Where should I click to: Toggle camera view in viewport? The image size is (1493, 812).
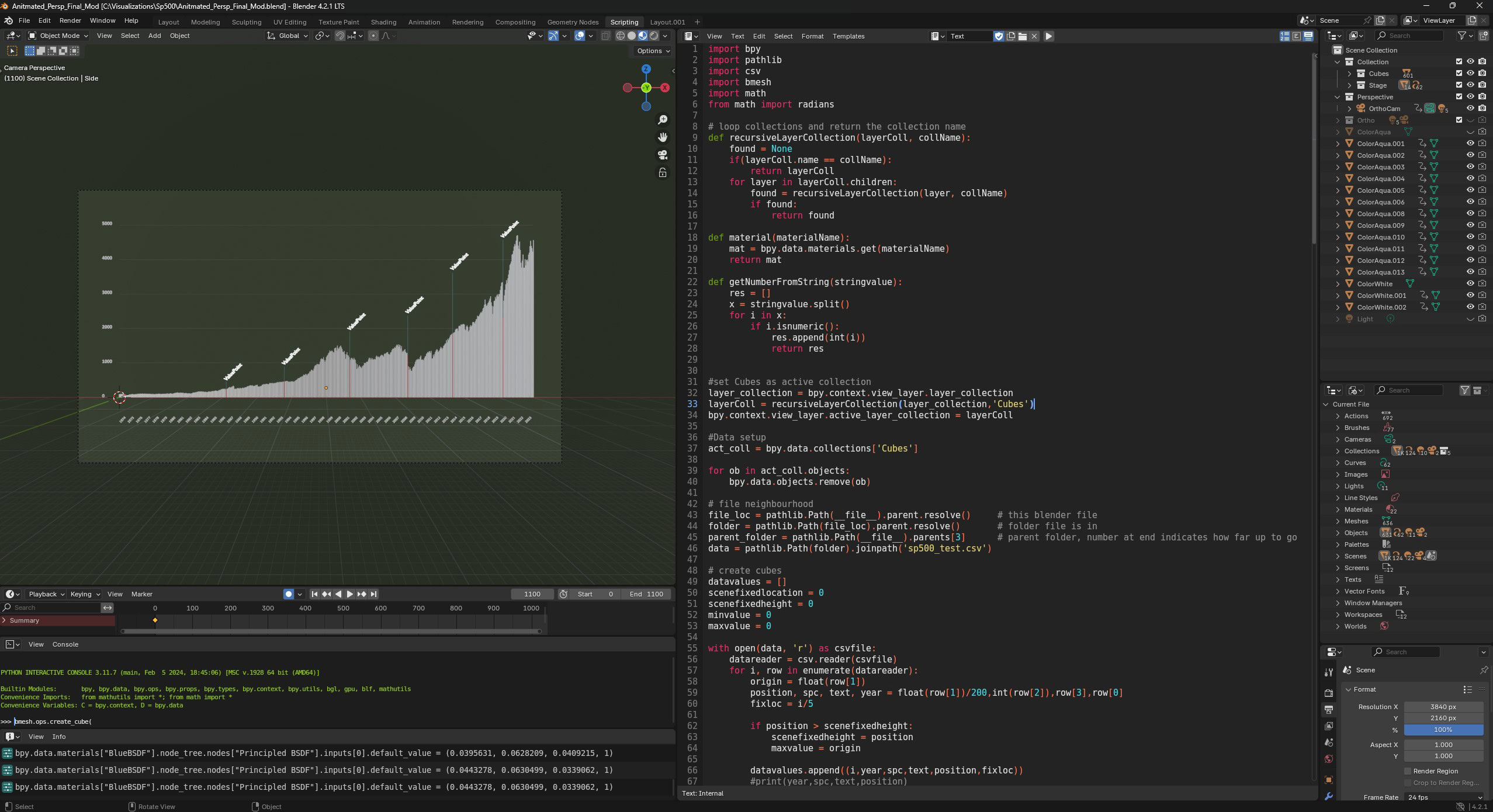click(663, 155)
